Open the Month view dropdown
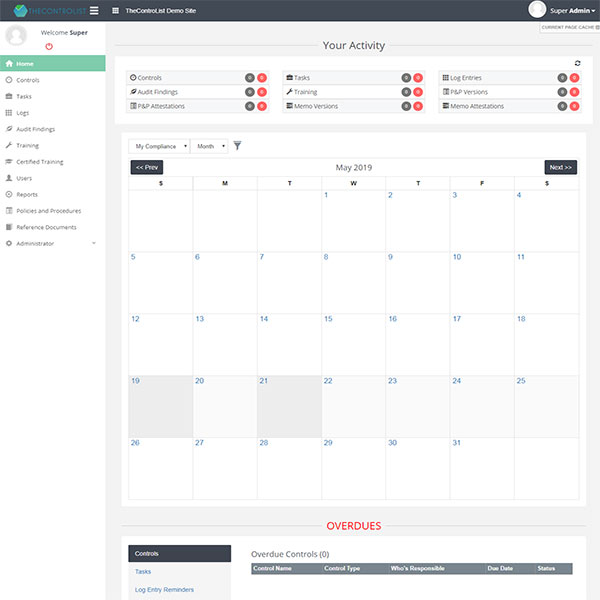The width and height of the screenshot is (600, 600). [x=209, y=146]
